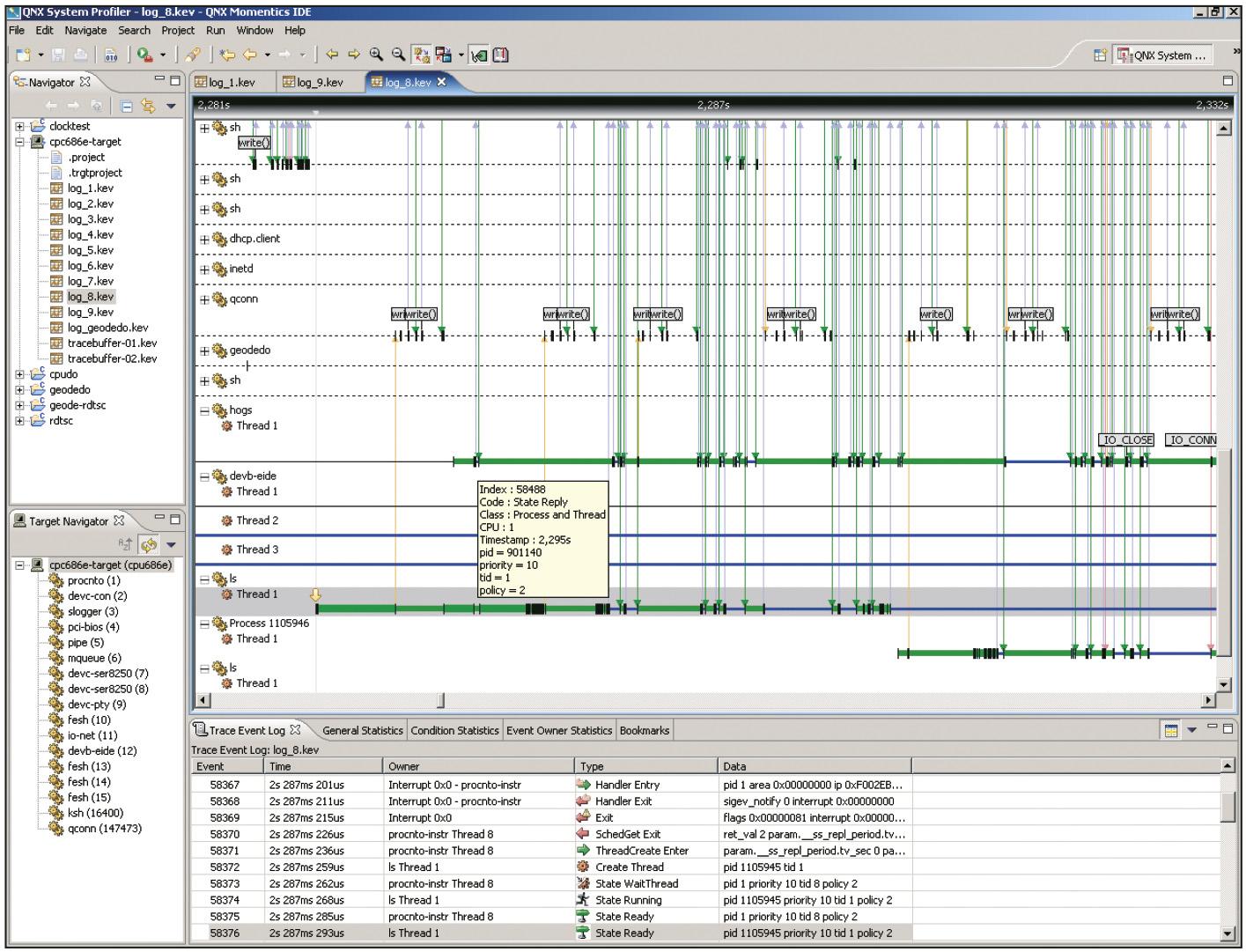Expand clocktest project in Navigator
The width and height of the screenshot is (1246, 952).
[19, 126]
